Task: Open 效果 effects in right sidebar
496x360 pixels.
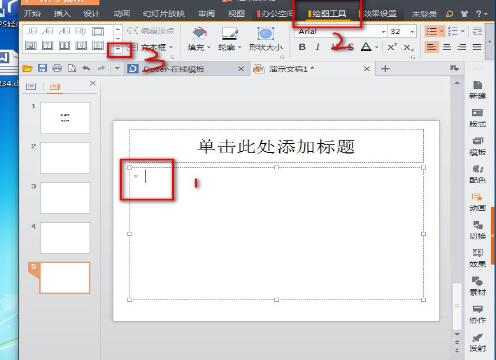Action: [x=477, y=258]
